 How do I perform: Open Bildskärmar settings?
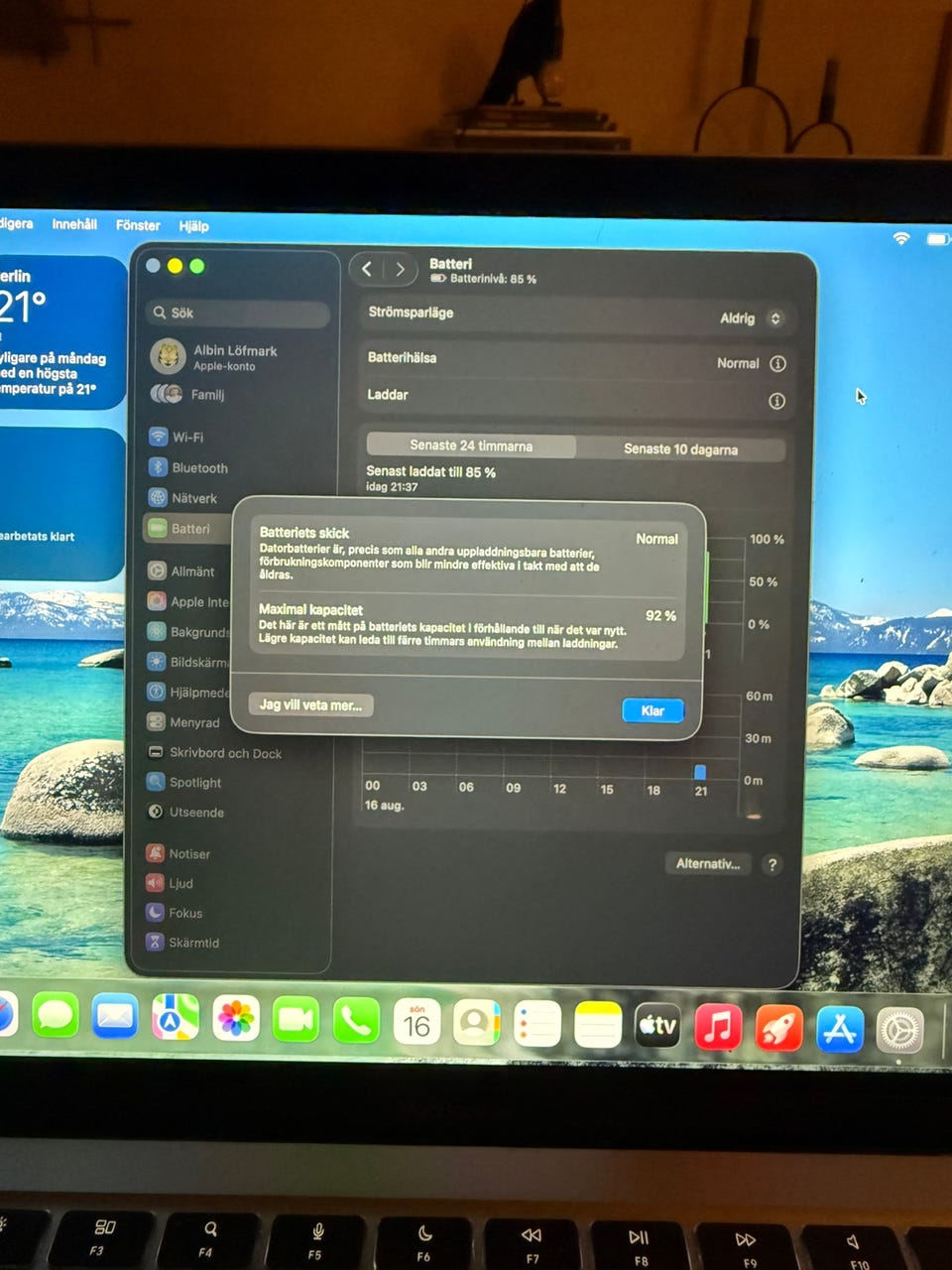tap(187, 662)
